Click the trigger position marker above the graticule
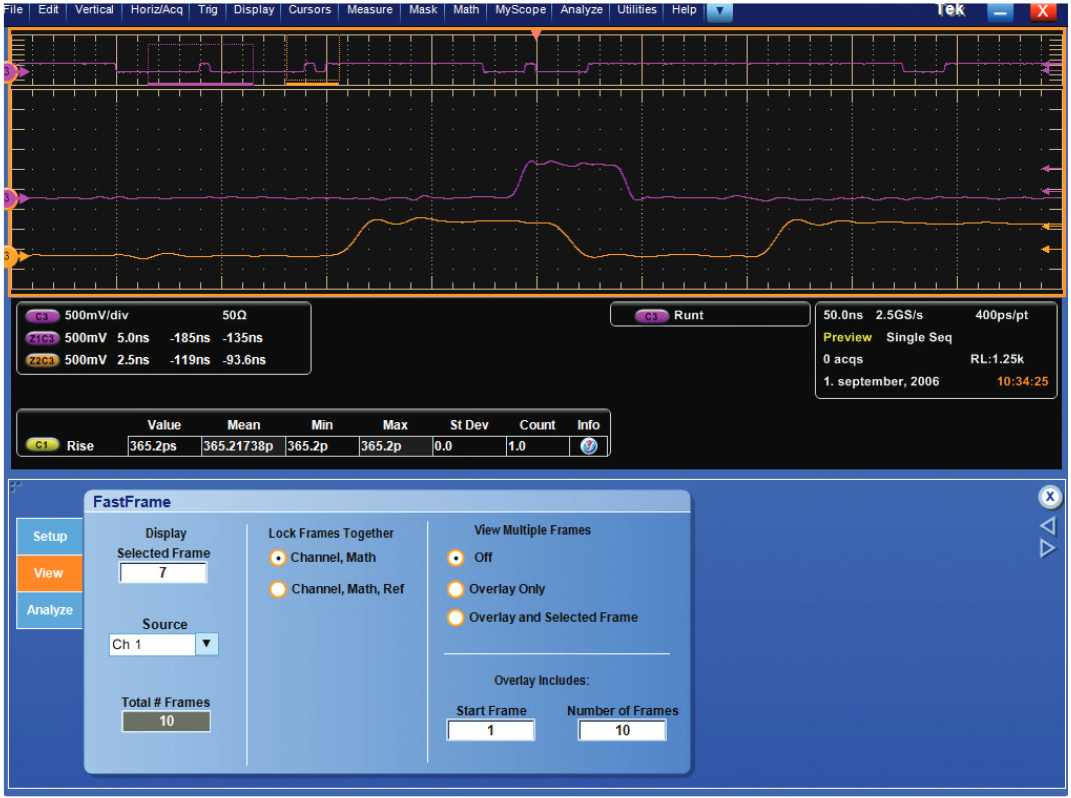This screenshot has height=798, width=1071. coord(537,33)
